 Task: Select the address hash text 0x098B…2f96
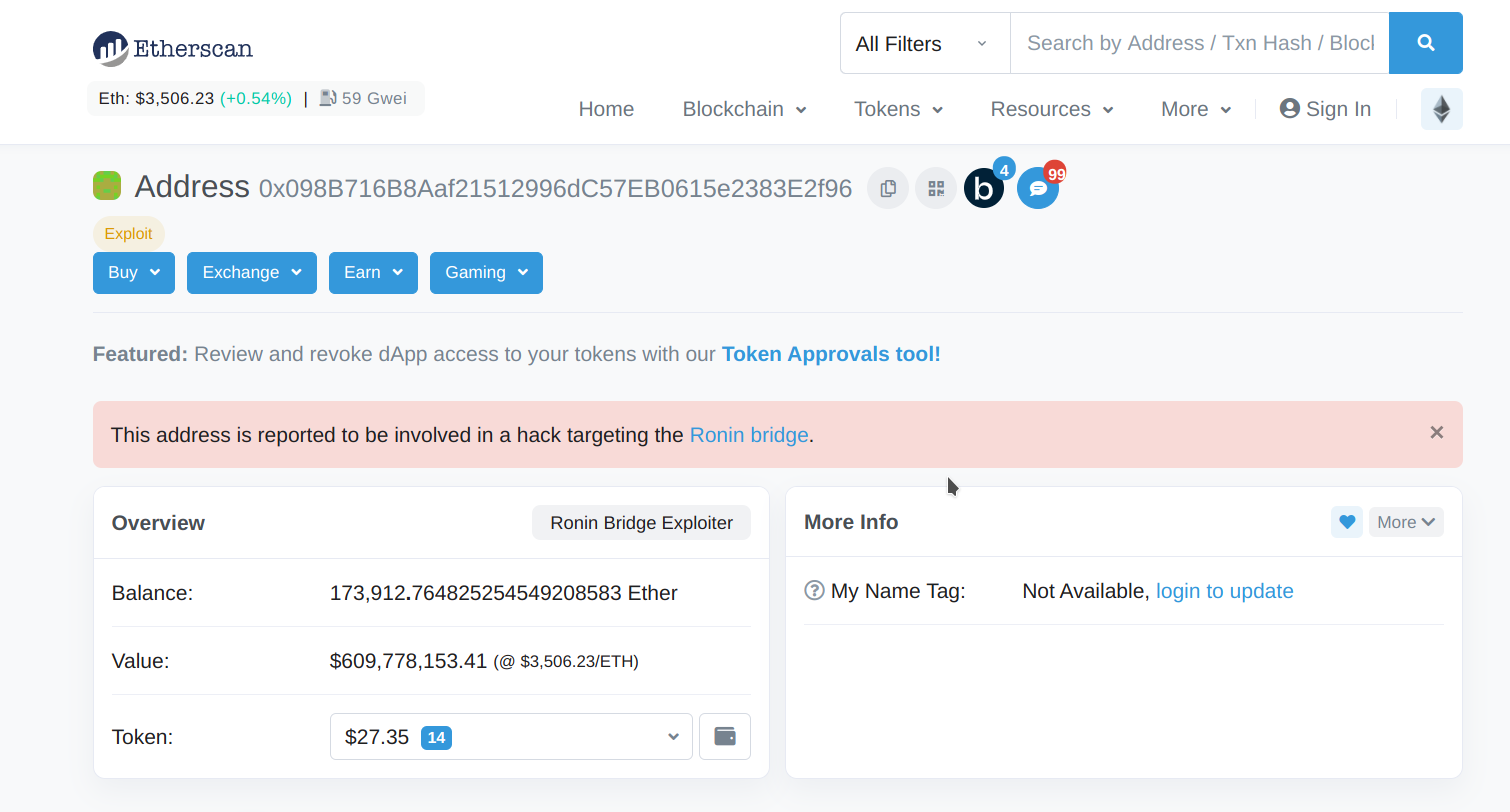click(x=555, y=188)
